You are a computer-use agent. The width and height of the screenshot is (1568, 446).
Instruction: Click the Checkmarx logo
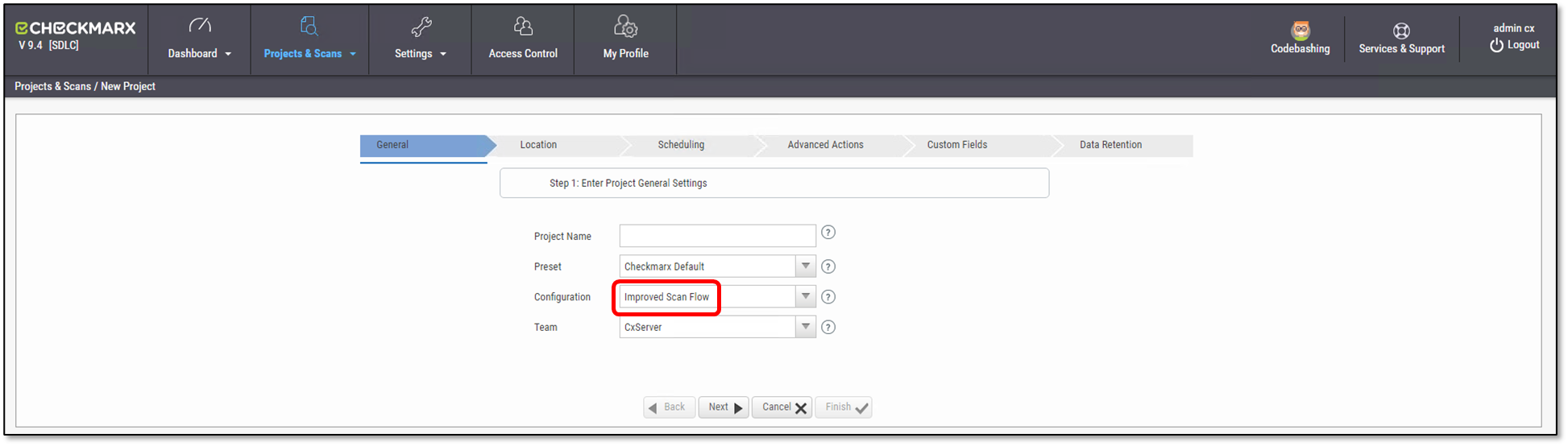(x=75, y=27)
